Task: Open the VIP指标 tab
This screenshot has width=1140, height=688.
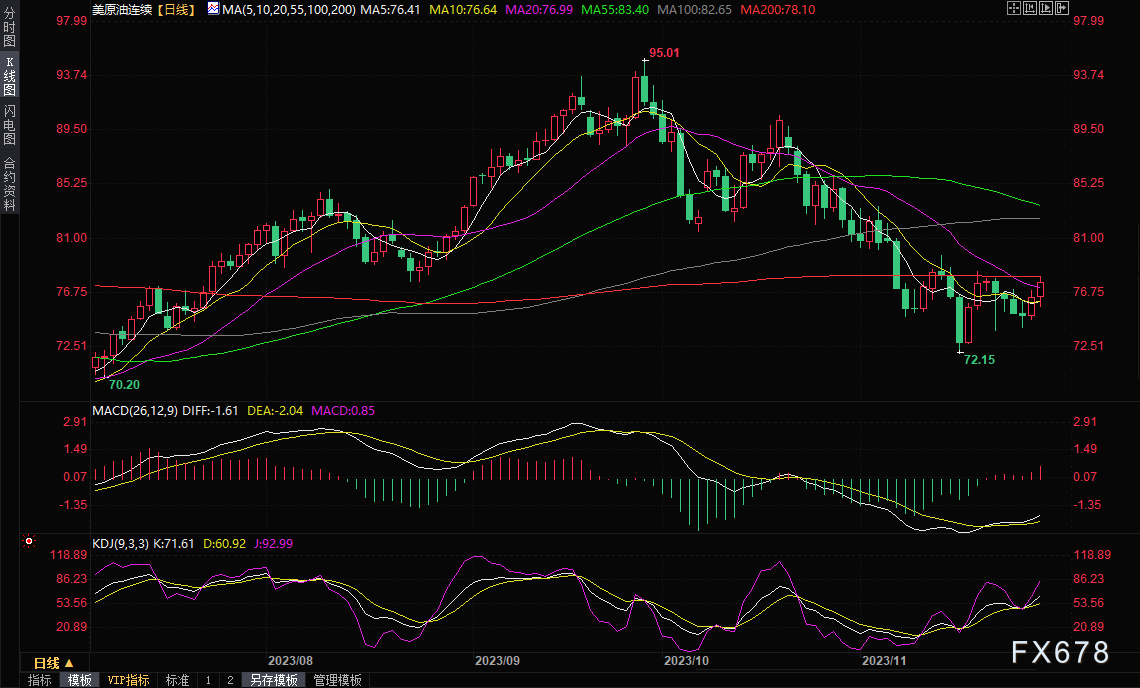Action: 128,680
